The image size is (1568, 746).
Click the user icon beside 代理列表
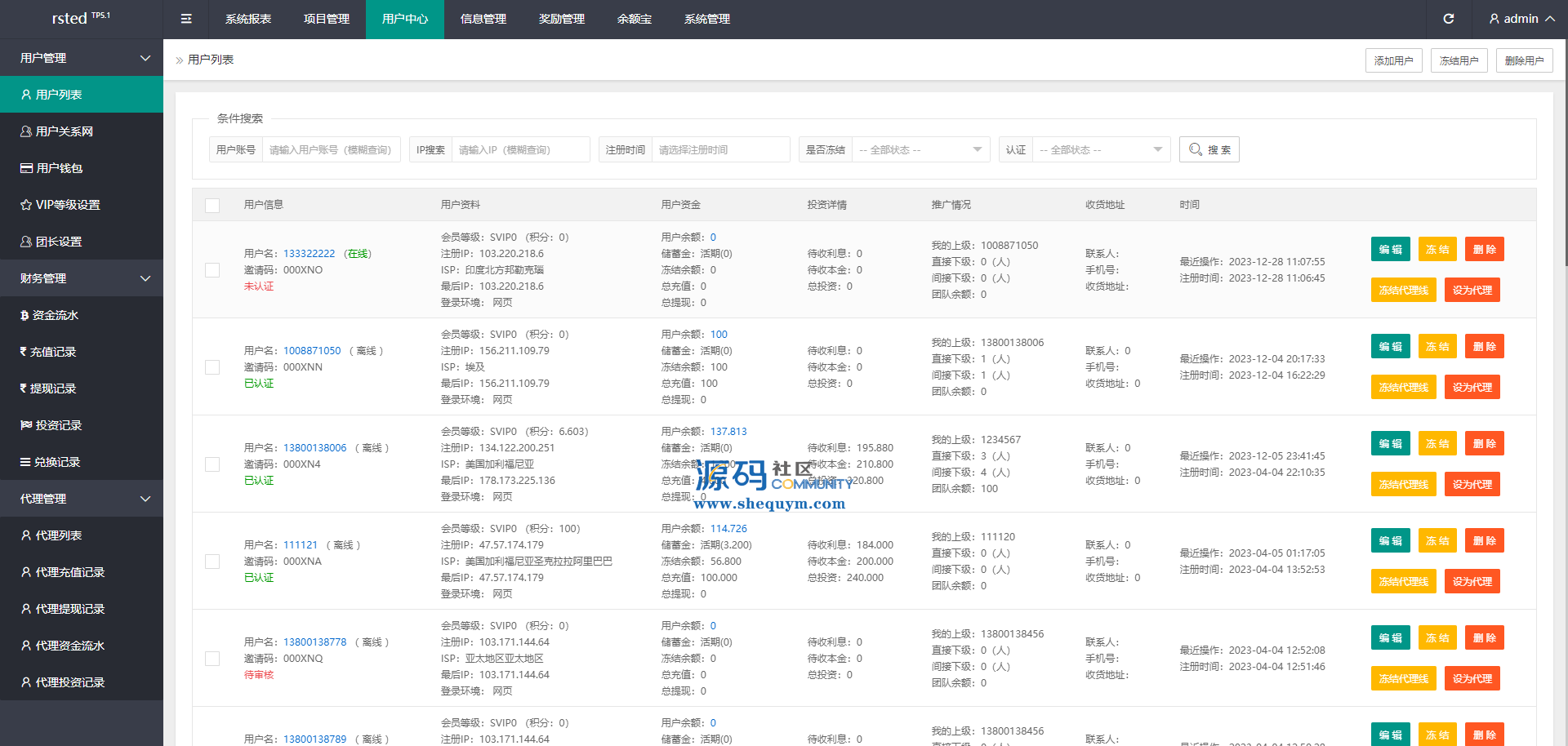tap(26, 535)
